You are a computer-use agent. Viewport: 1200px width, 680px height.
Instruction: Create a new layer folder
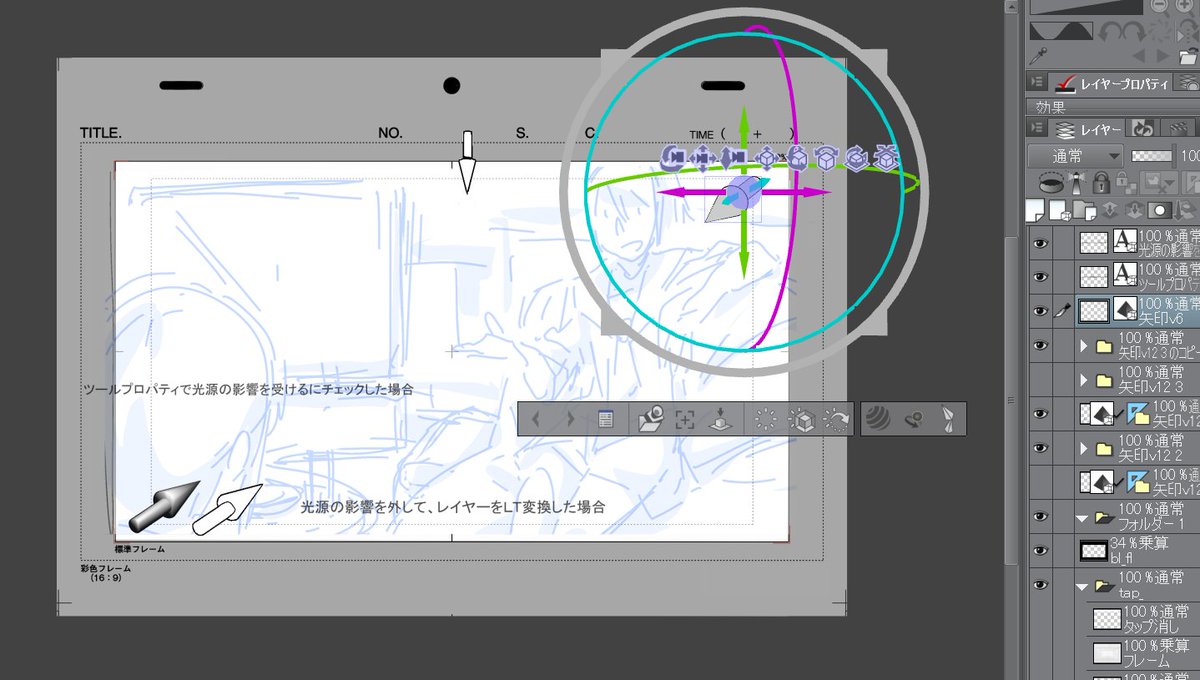coord(1087,209)
